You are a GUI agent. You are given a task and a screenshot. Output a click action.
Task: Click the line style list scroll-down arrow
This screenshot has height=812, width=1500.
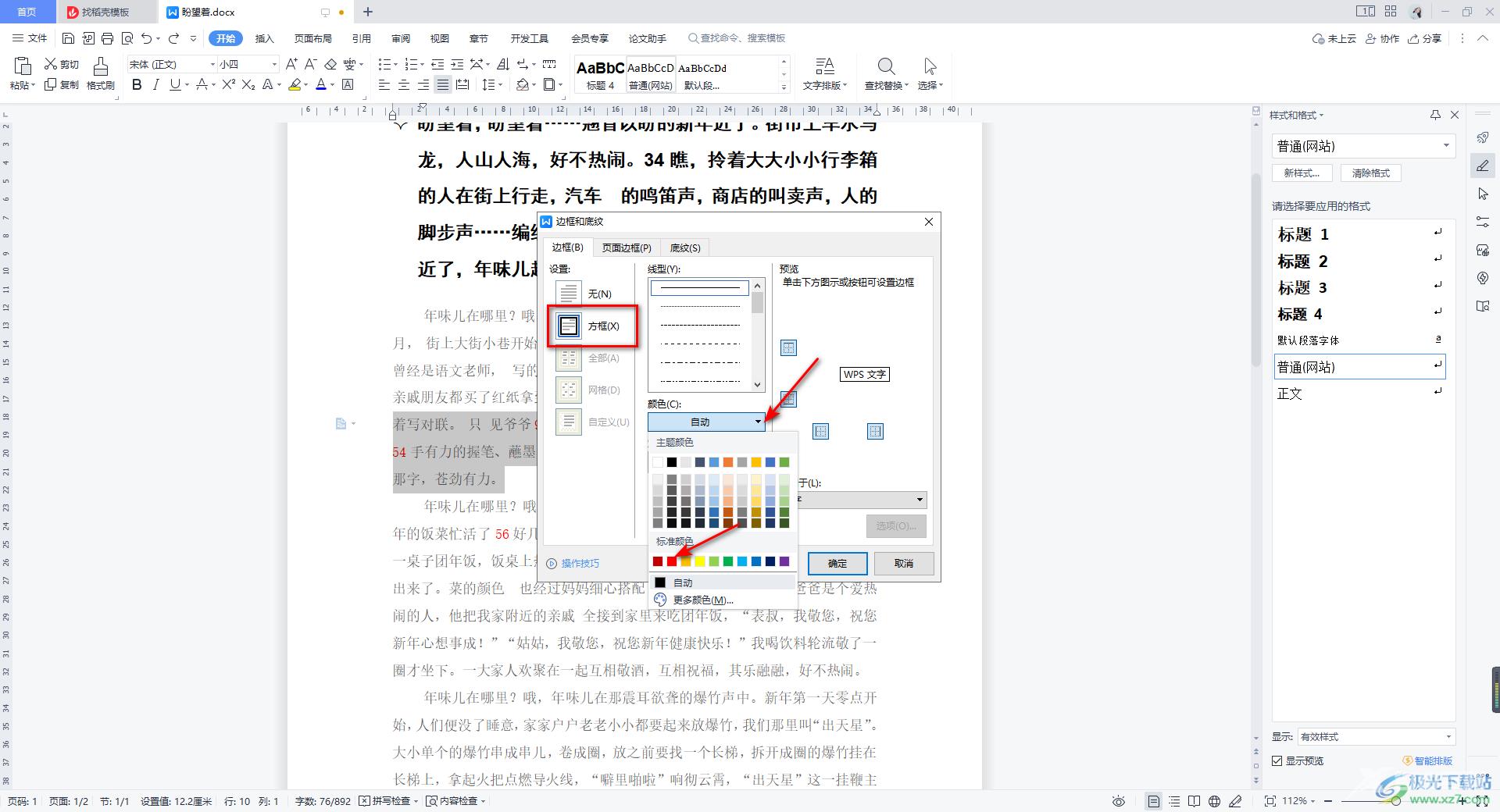tap(757, 385)
